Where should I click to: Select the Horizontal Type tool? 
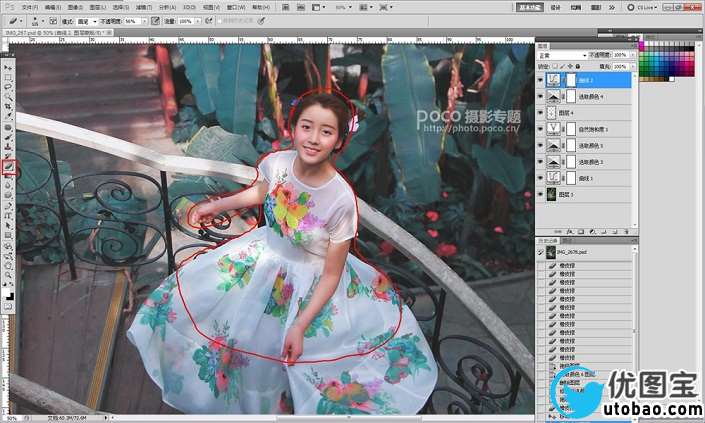(x=8, y=216)
